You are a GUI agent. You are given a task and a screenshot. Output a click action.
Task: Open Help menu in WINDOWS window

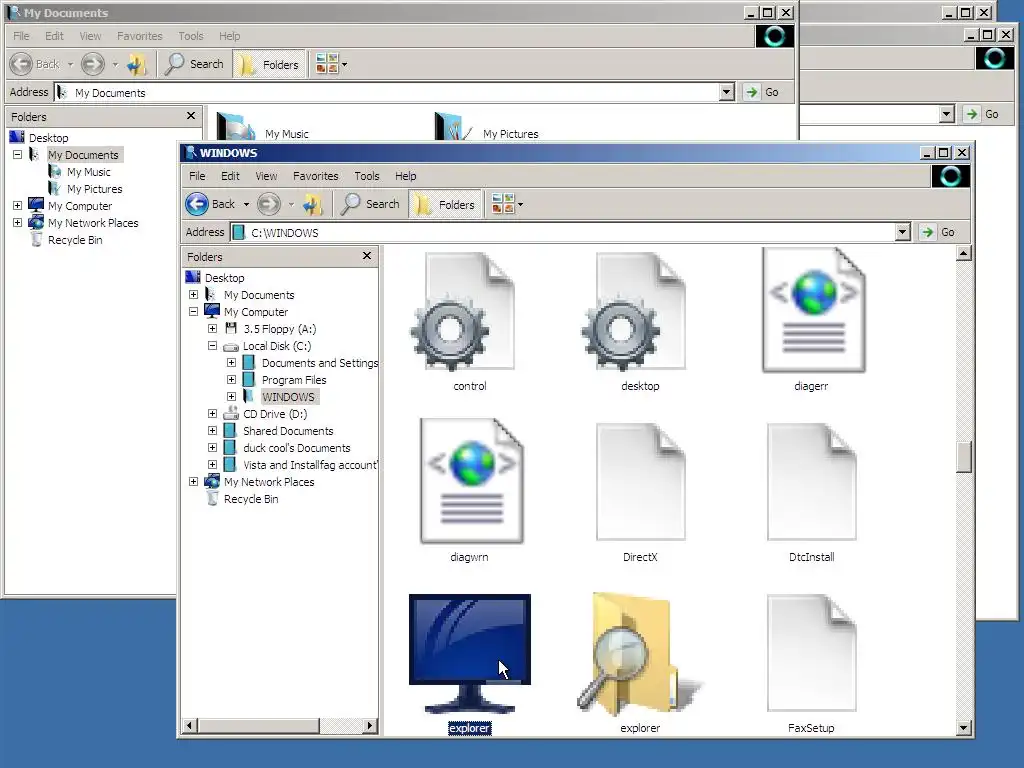tap(405, 176)
